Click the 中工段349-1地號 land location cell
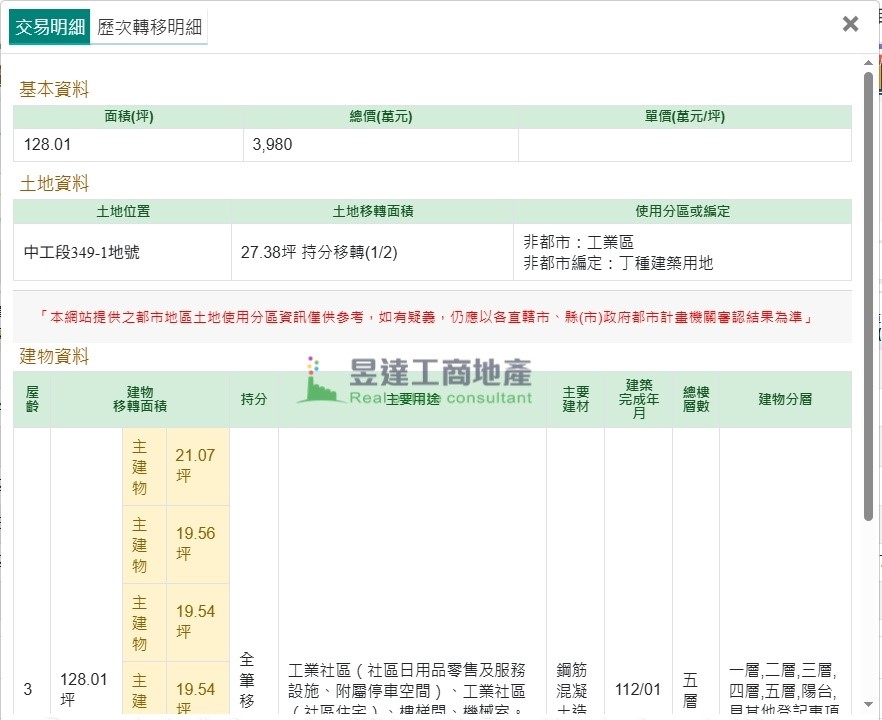The width and height of the screenshot is (882, 720). click(x=82, y=252)
